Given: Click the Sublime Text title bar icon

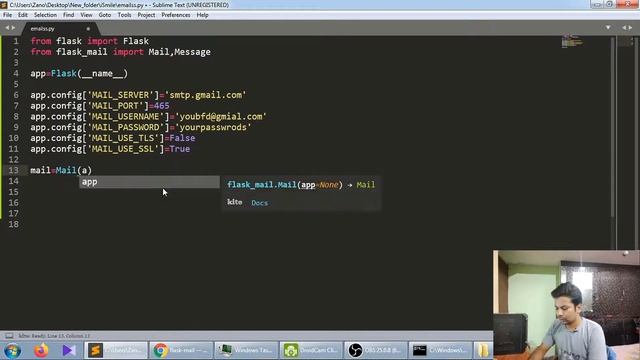Looking at the screenshot, I should pyautogui.click(x=4, y=5).
